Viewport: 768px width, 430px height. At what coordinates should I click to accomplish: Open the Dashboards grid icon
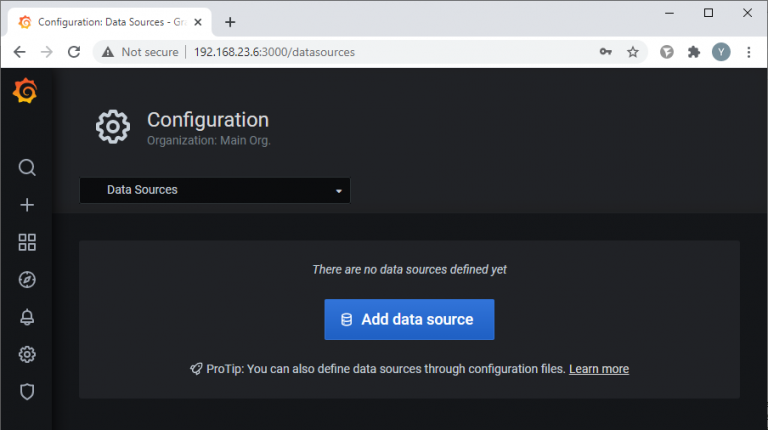pyautogui.click(x=27, y=242)
